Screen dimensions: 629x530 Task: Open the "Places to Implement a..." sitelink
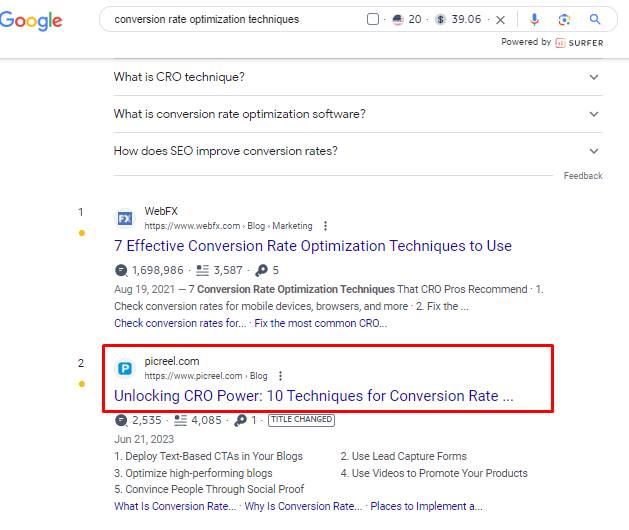426,506
